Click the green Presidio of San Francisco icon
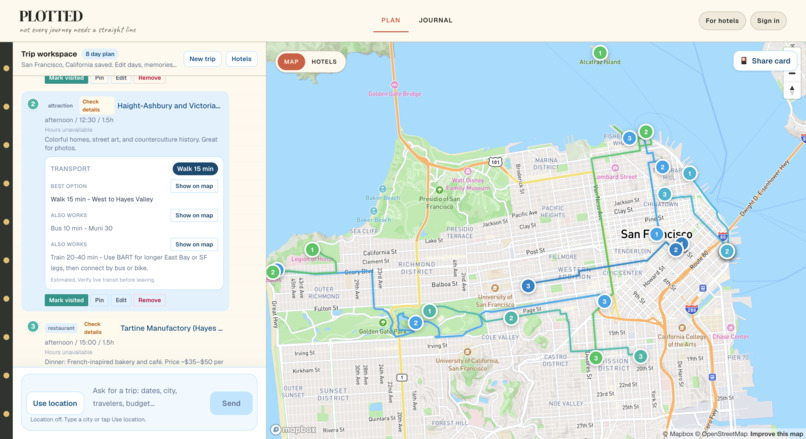The width and height of the screenshot is (806, 439). point(439,190)
